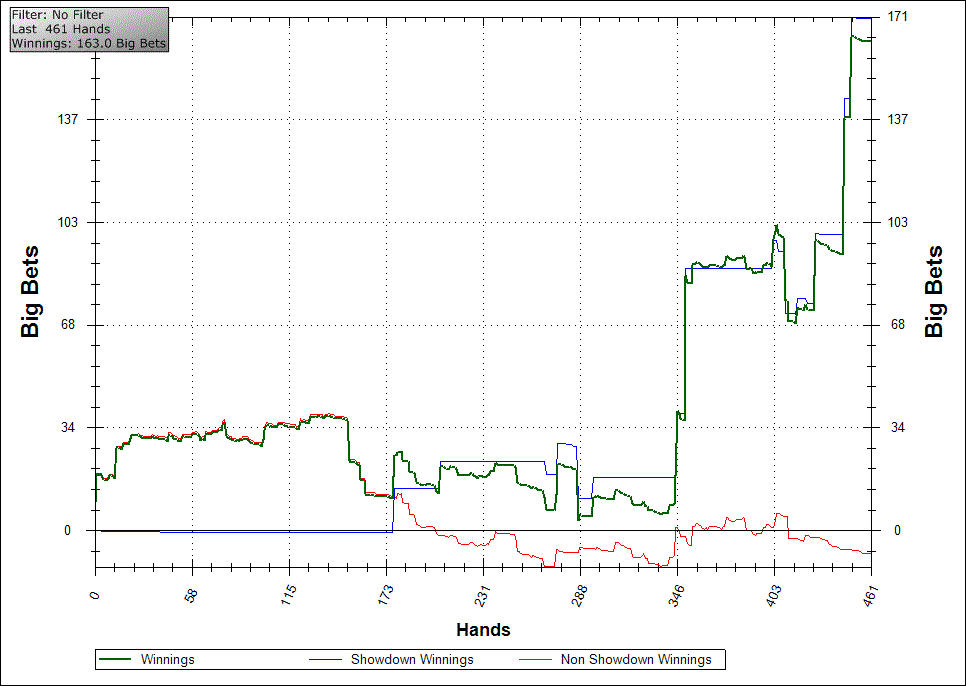
Task: Select the 'Showdown Winnings' legend label
Action: click(411, 660)
